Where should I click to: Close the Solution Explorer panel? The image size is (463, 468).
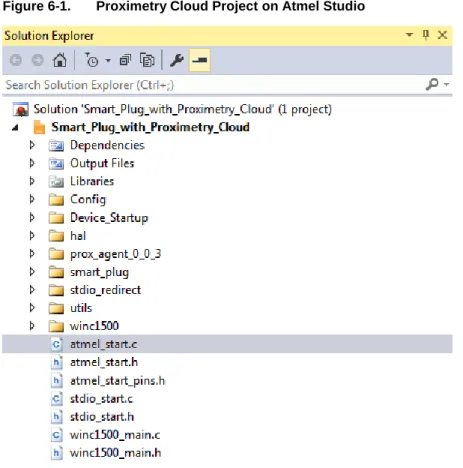(442, 35)
